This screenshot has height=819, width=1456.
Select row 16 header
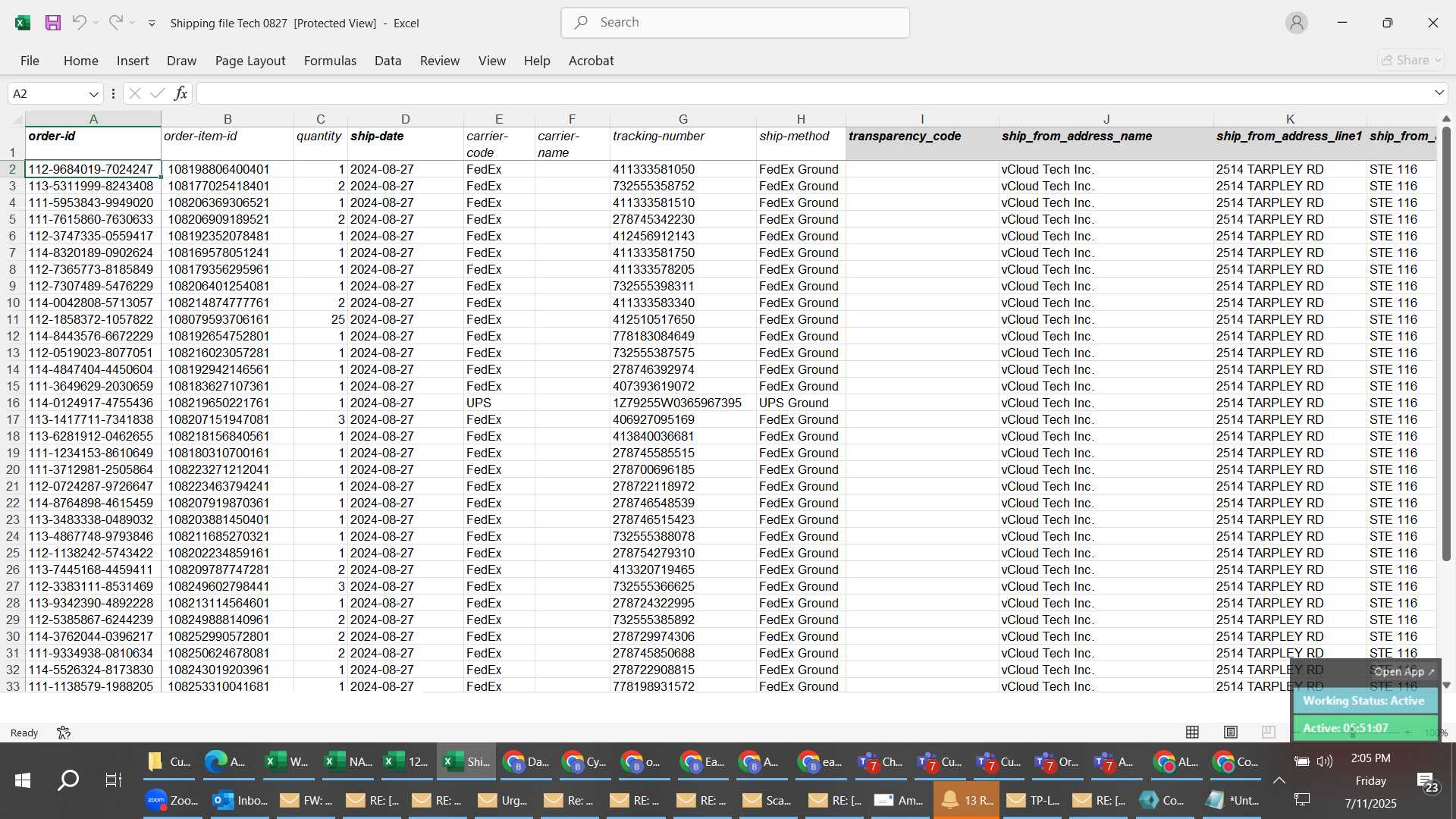pyautogui.click(x=13, y=403)
